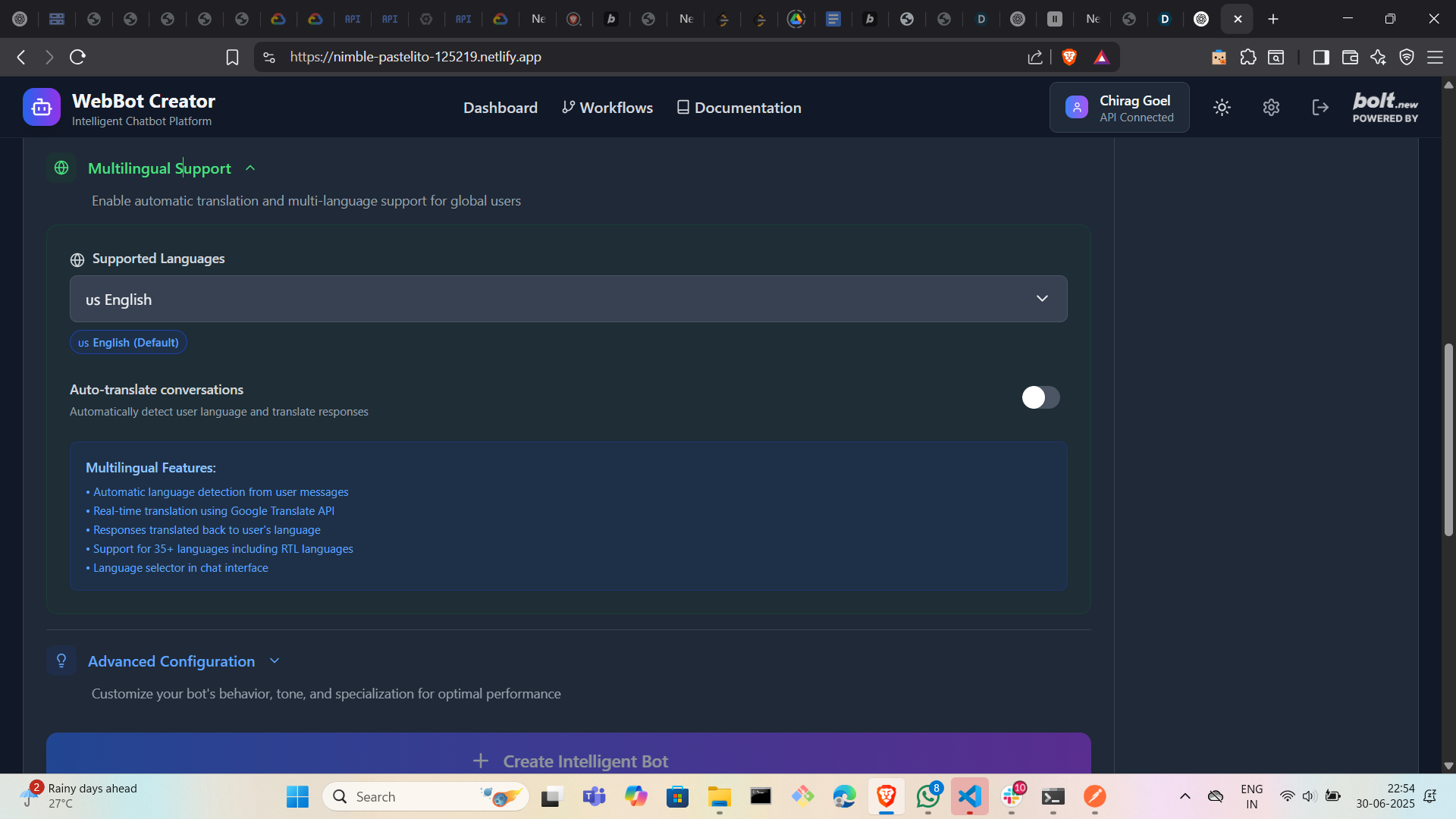Open settings gear icon in header
Viewport: 1456px width, 819px height.
click(1271, 108)
